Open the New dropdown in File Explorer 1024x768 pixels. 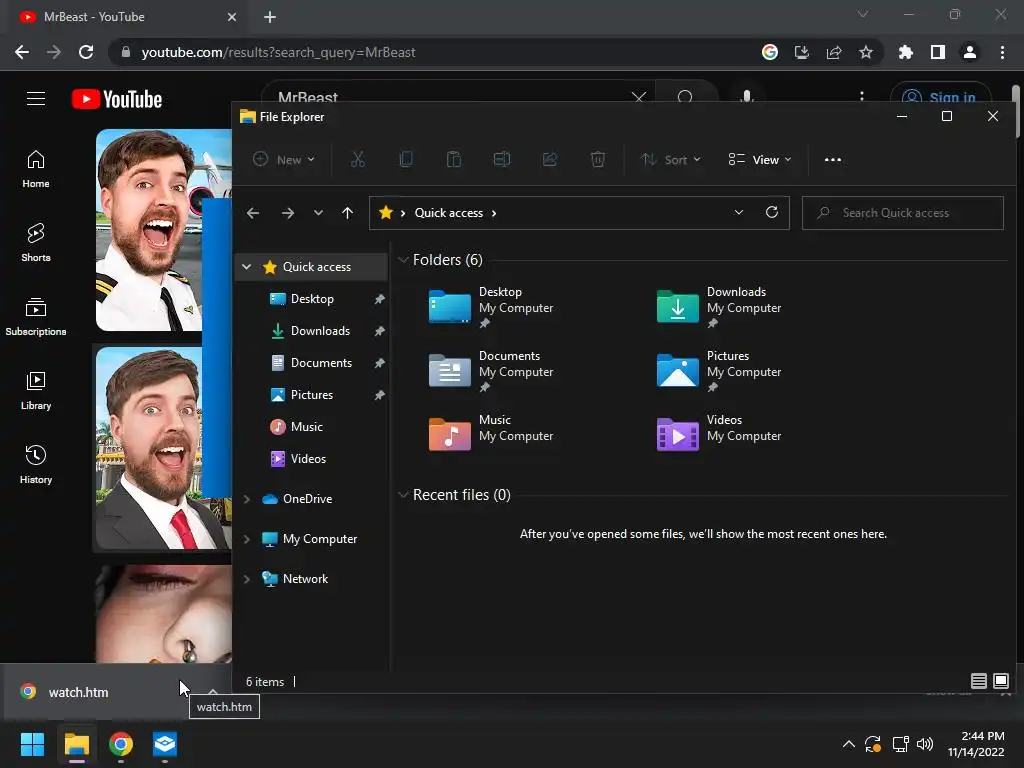click(284, 159)
